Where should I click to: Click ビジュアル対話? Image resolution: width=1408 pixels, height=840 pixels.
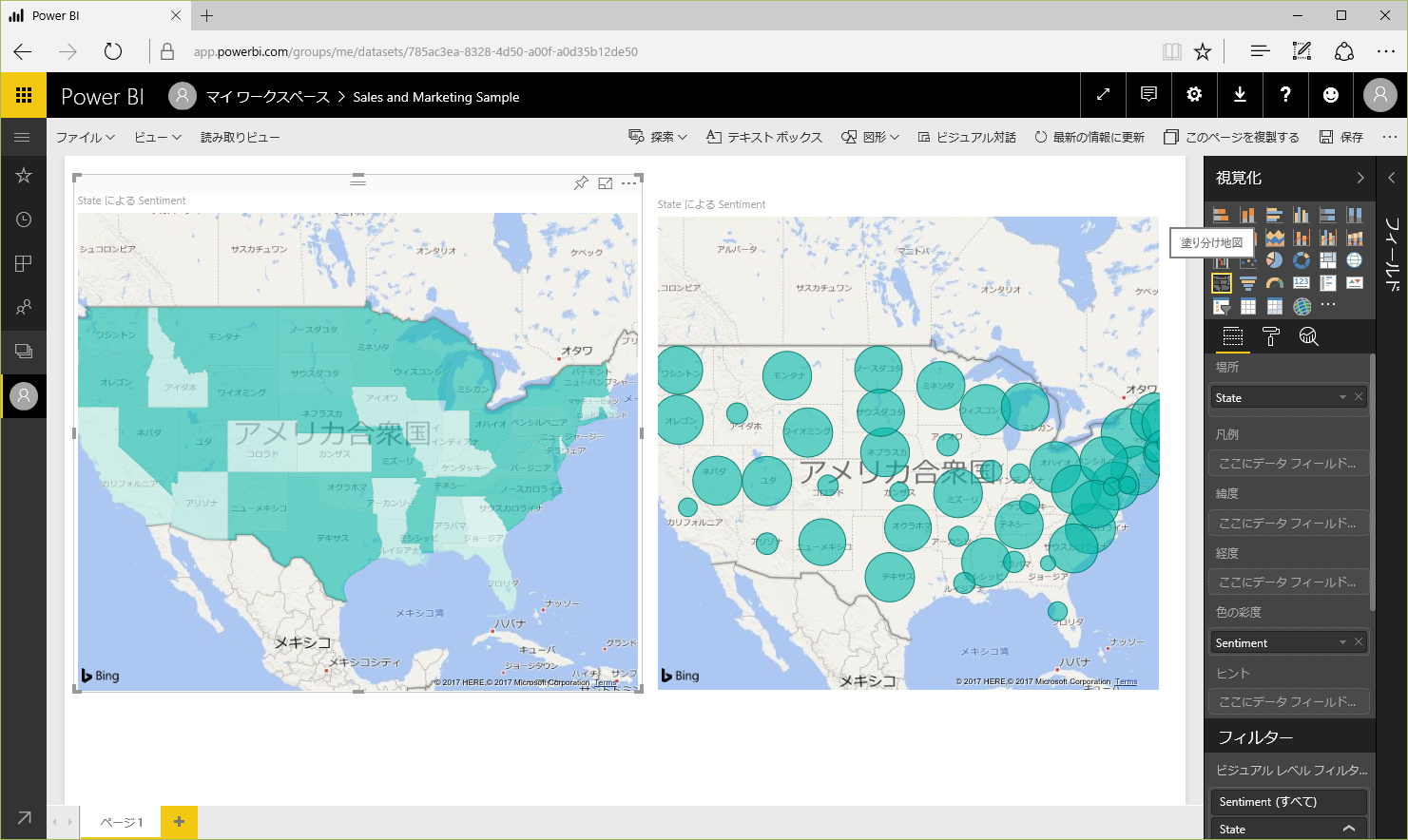point(967,138)
